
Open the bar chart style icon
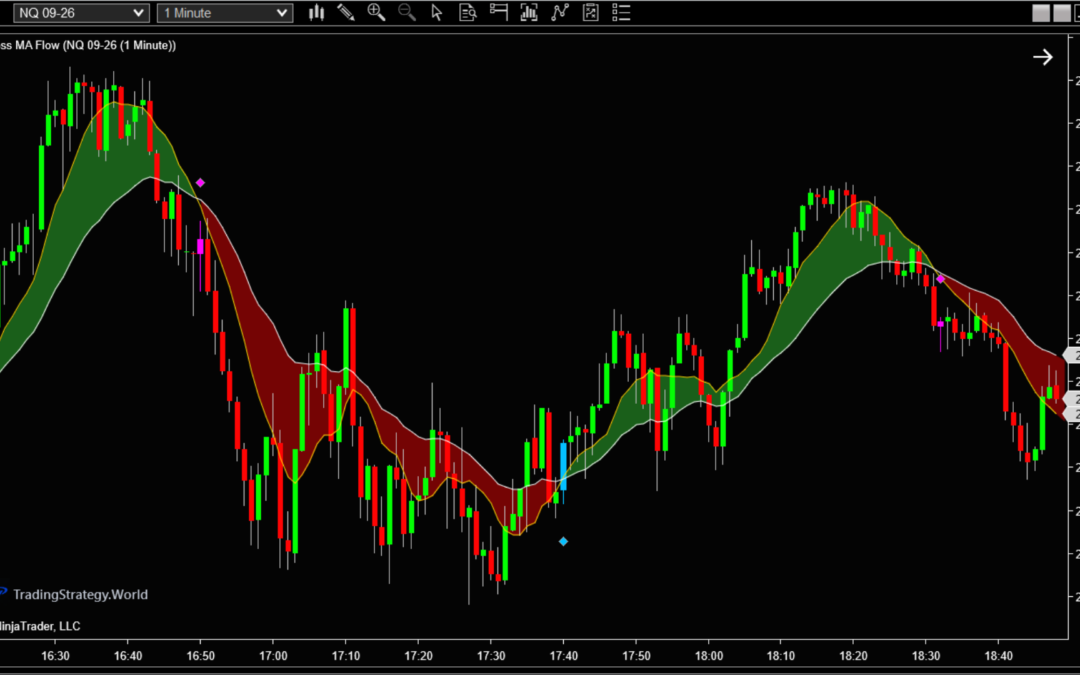click(316, 12)
